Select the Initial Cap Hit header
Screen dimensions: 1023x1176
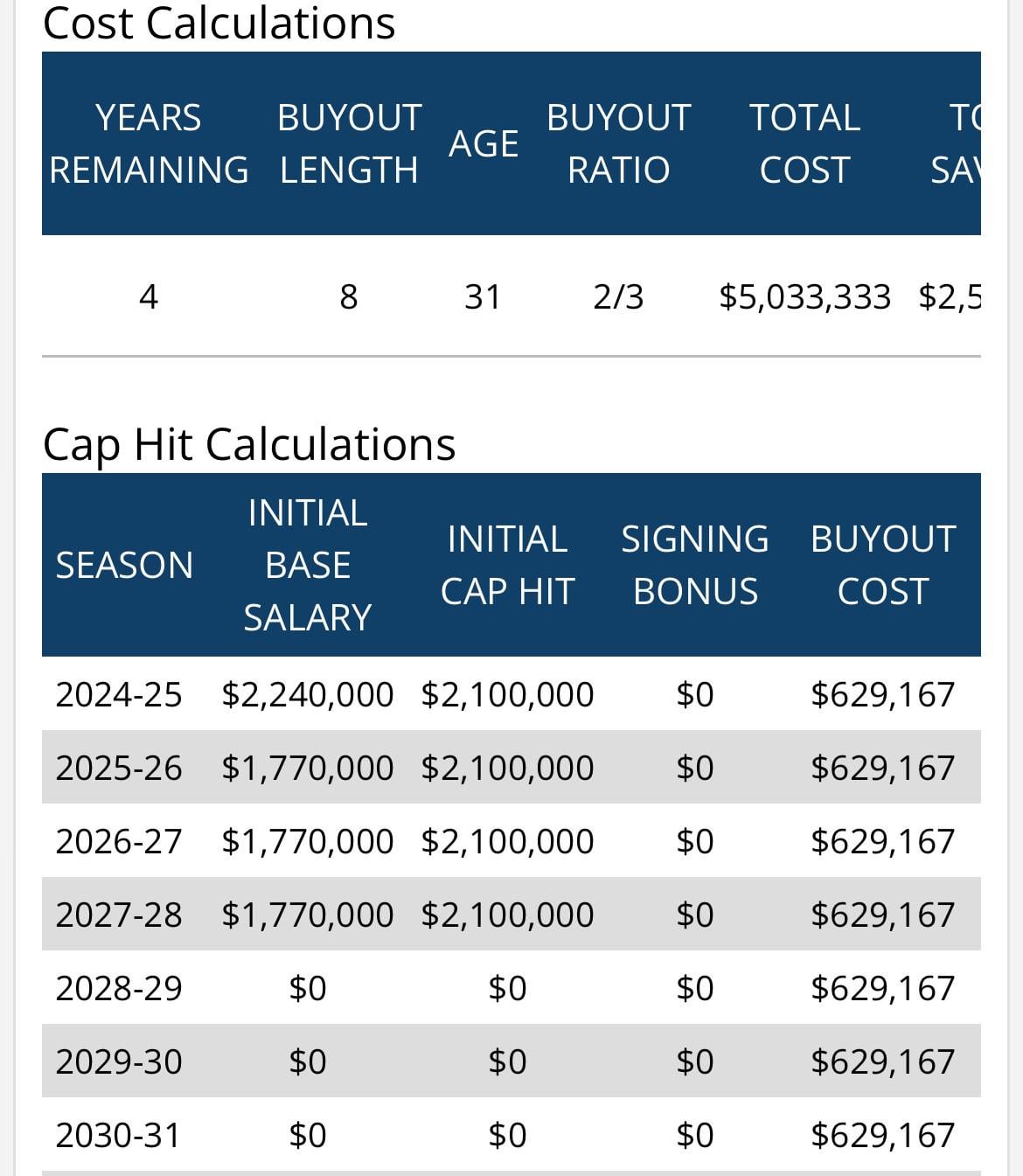507,565
